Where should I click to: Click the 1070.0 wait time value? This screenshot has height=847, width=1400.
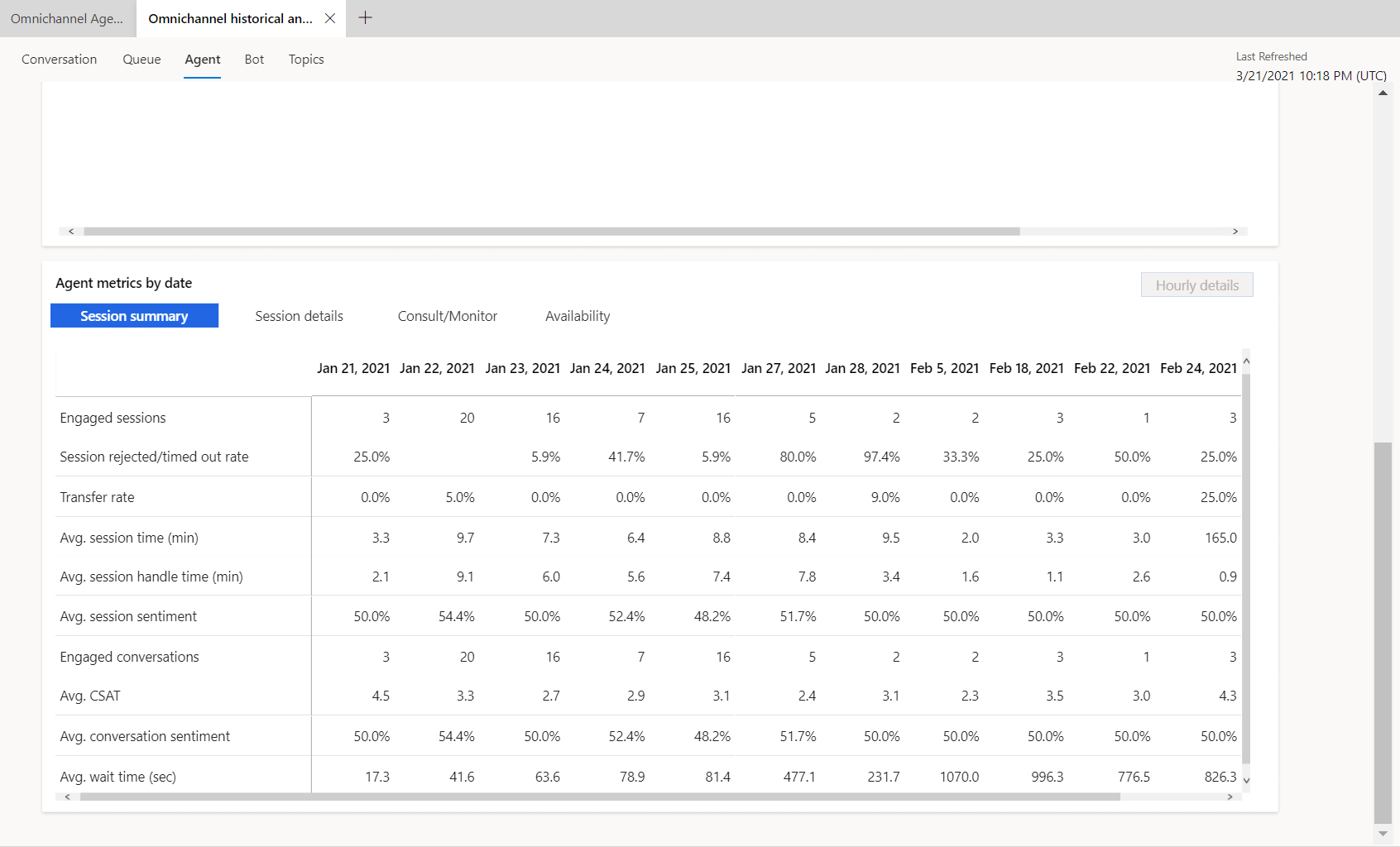point(959,777)
